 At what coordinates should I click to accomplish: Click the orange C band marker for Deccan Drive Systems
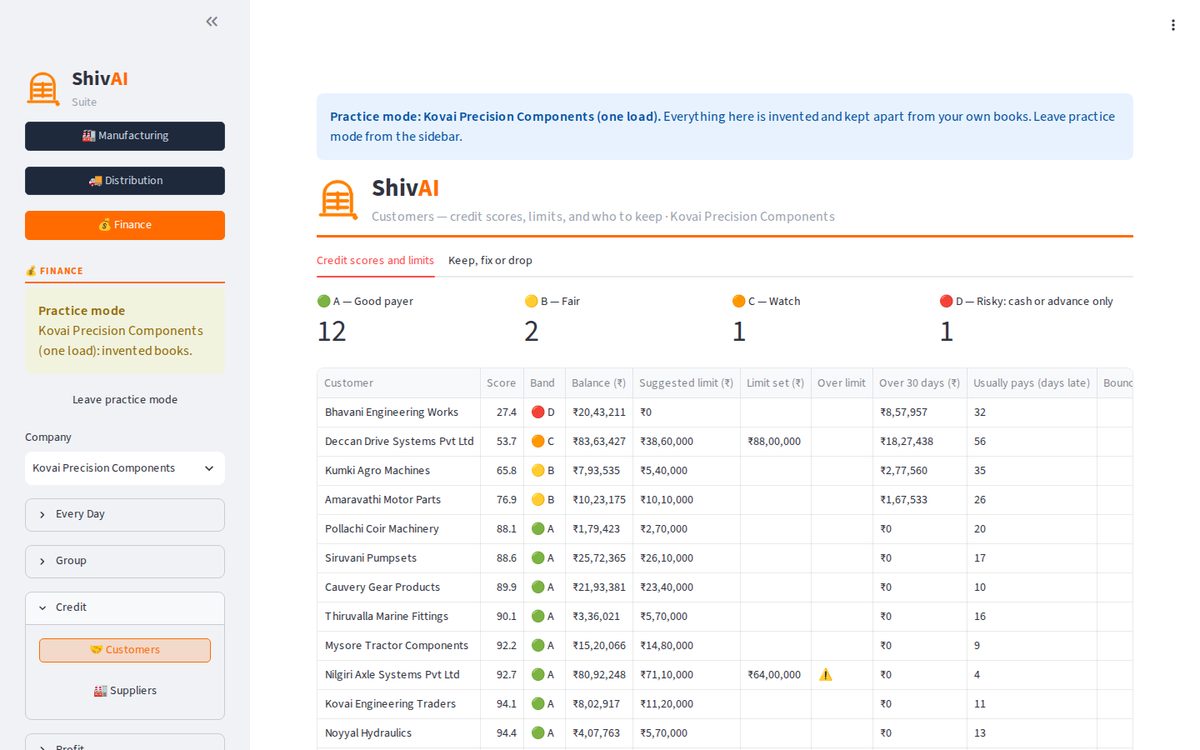point(538,441)
